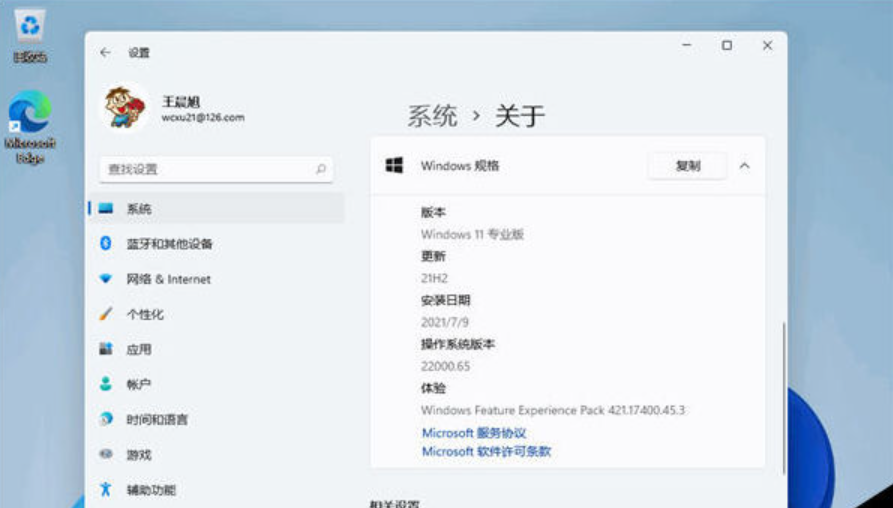Open the Microsoft 服务协议 link
Screen dimensions: 893x508
pyautogui.click(x=474, y=433)
